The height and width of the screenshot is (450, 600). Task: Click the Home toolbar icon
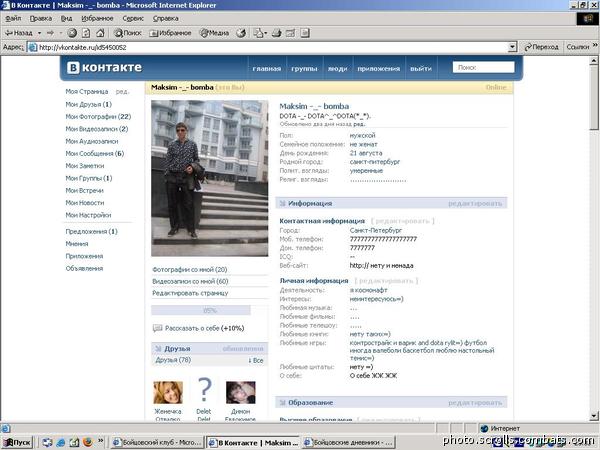pos(100,33)
